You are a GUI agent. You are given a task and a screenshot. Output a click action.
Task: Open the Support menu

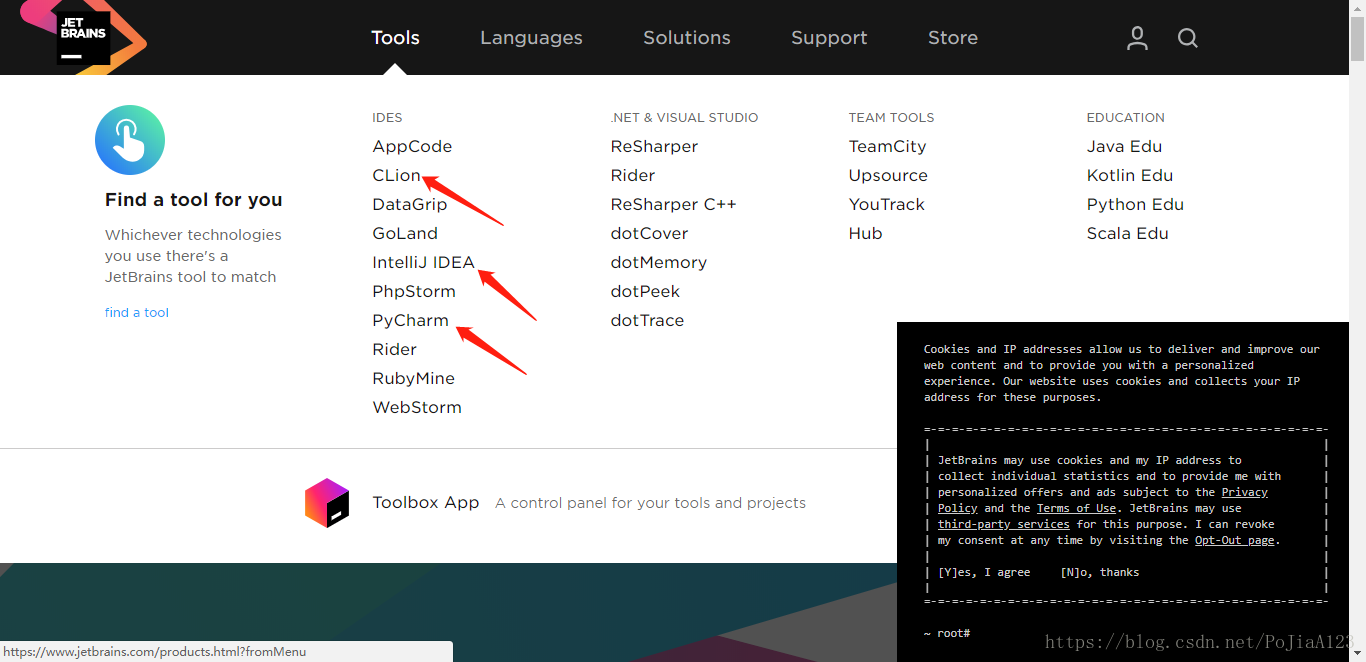pyautogui.click(x=829, y=38)
